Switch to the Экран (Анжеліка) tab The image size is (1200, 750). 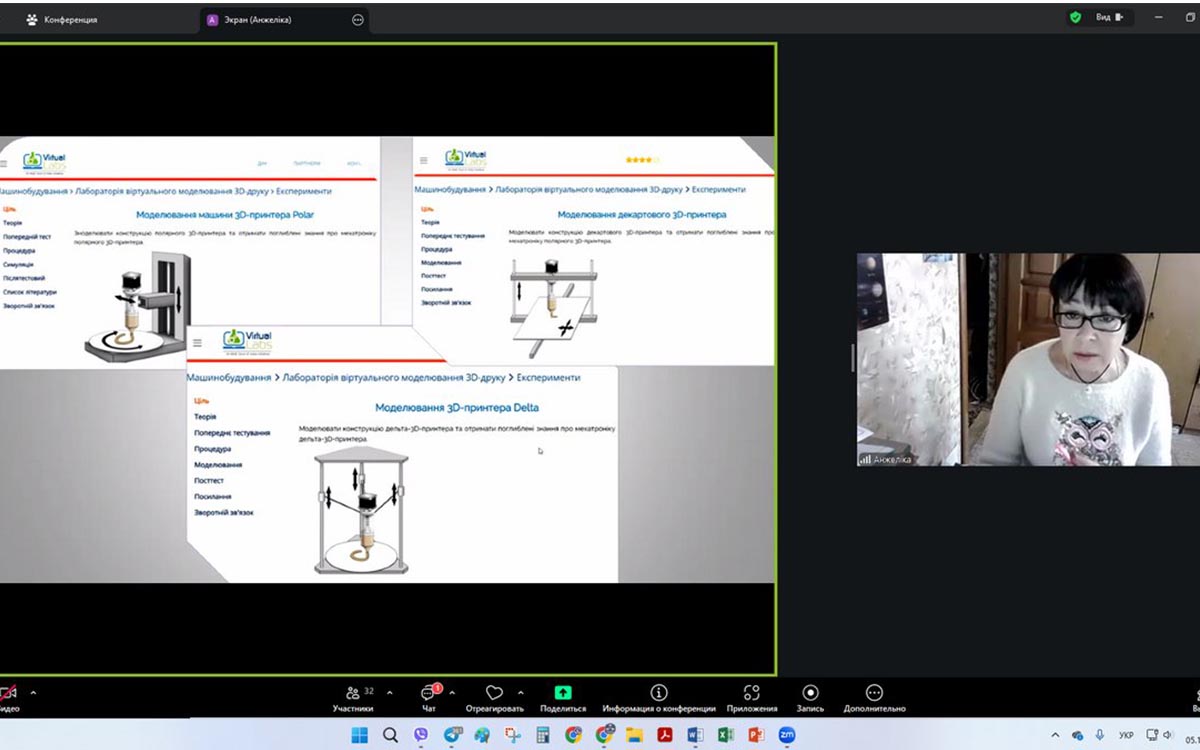pyautogui.click(x=250, y=19)
